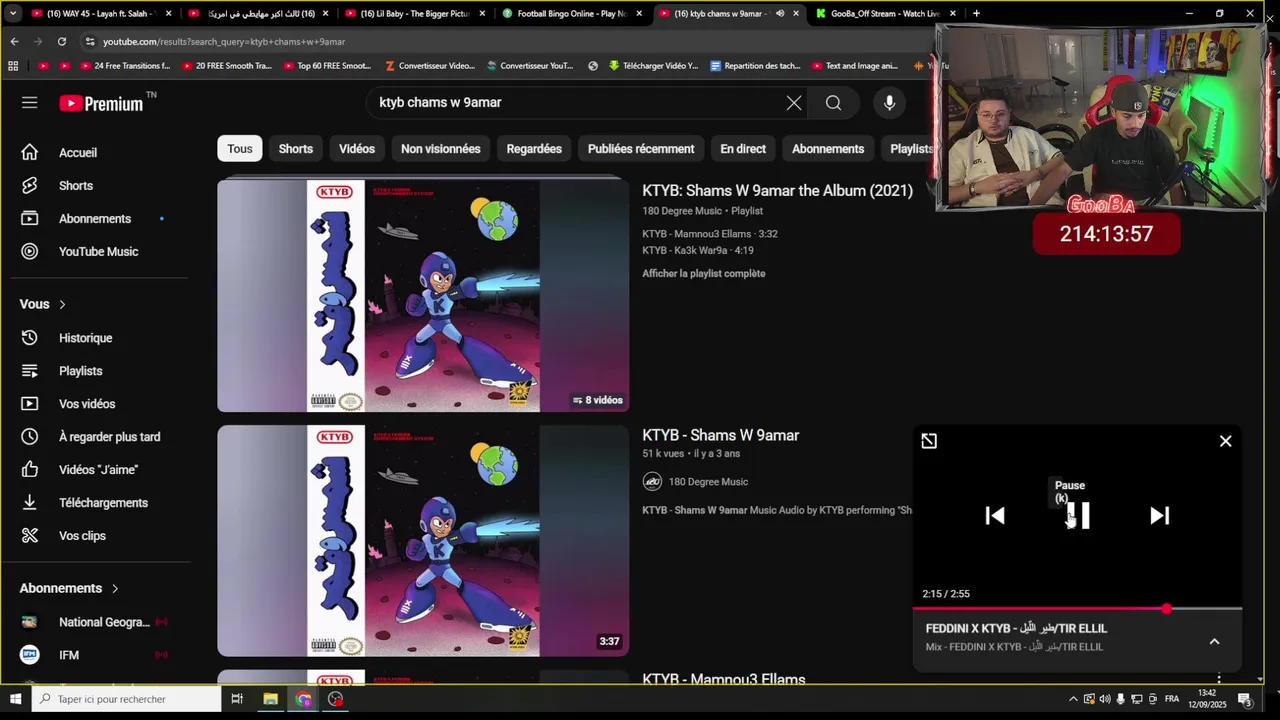Switch to Football Bingo Online tab
Image resolution: width=1280 pixels, height=720 pixels.
point(571,14)
